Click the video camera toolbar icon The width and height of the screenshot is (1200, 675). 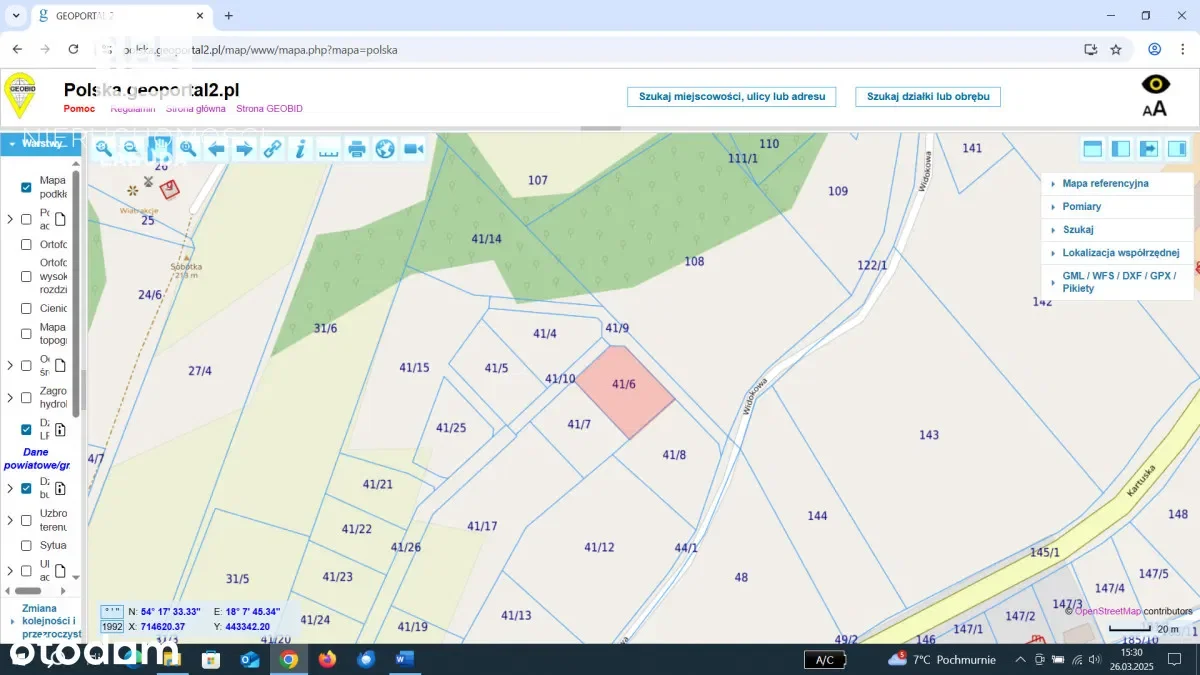(414, 149)
